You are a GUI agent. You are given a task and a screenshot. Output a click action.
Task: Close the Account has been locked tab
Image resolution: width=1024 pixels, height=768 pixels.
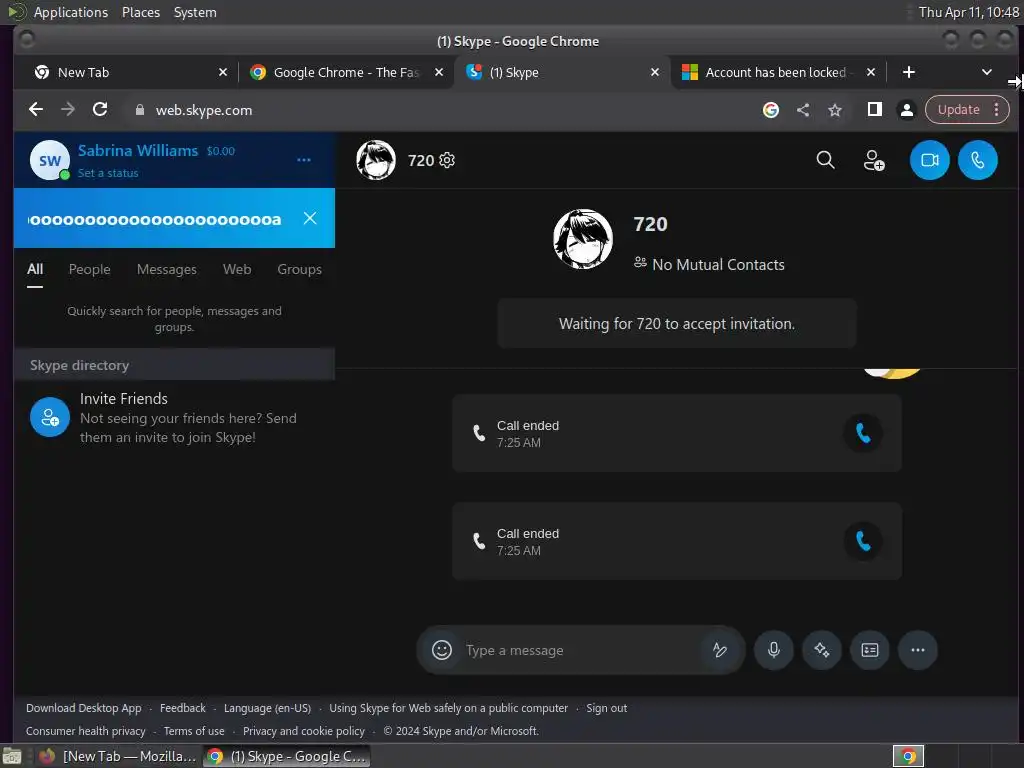tap(871, 72)
